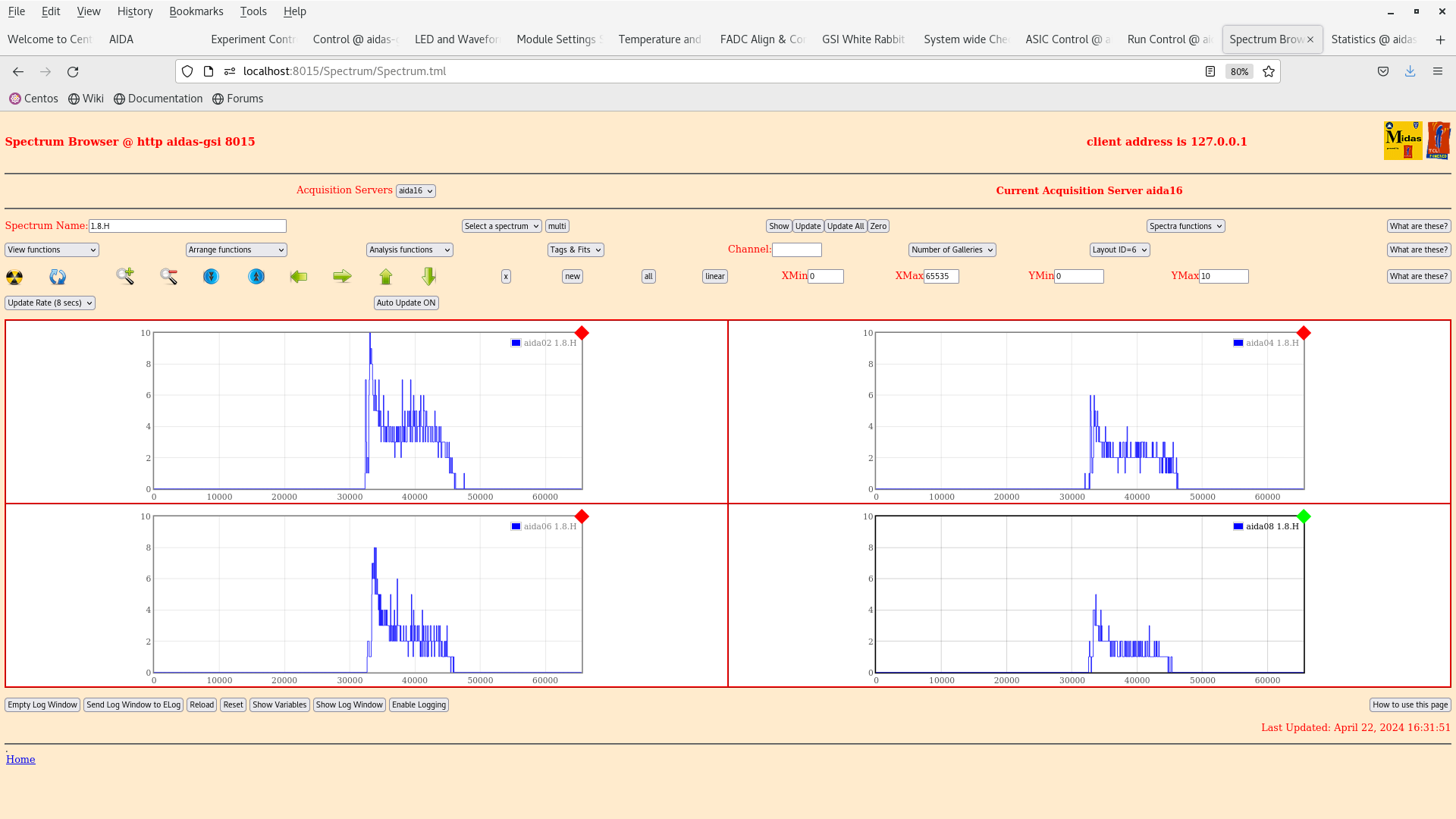This screenshot has height=819, width=1456.
Task: Click the aida02 1.8.H blue legend swatch
Action: (x=516, y=343)
